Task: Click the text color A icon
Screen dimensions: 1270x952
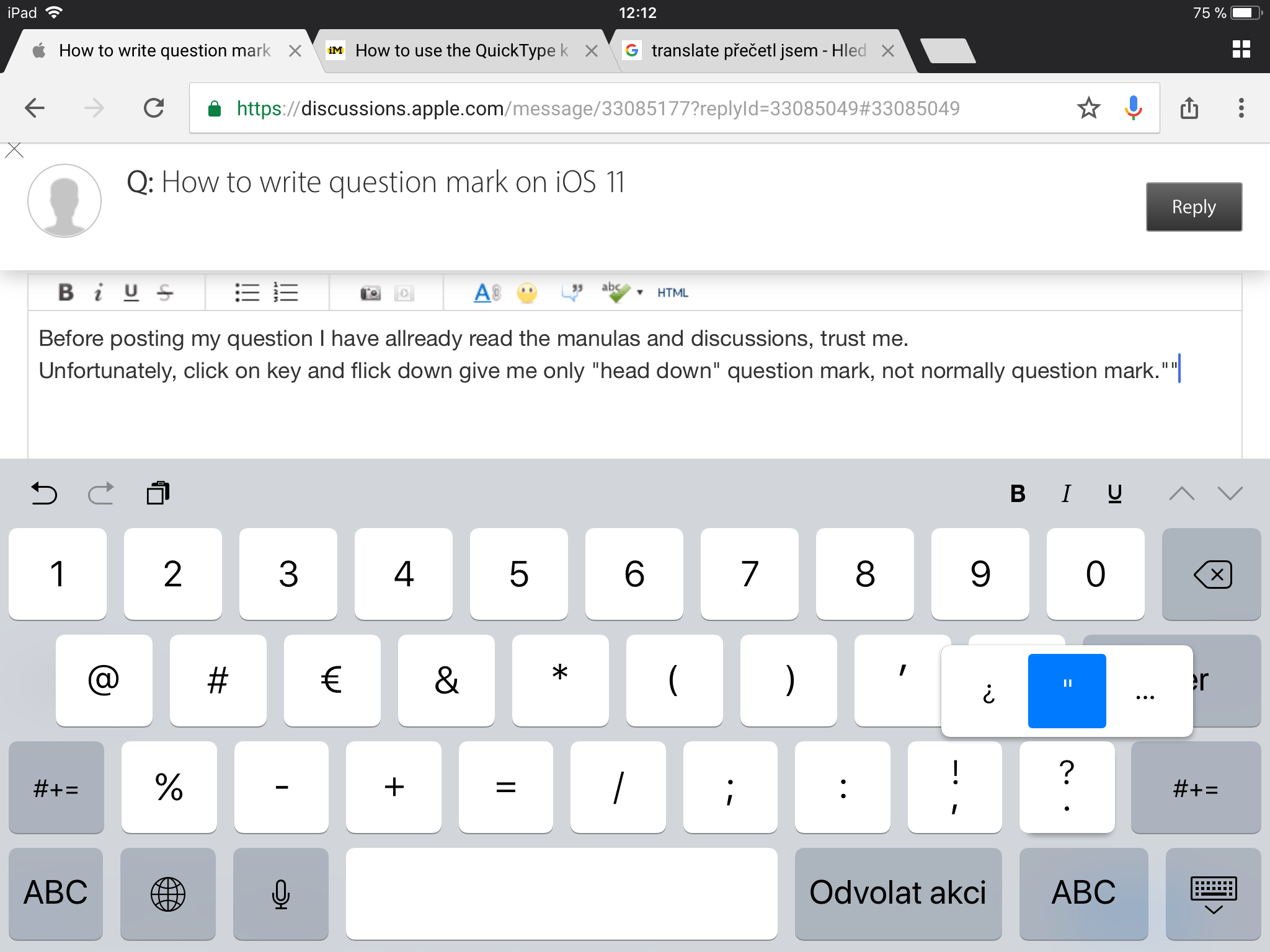Action: [x=486, y=293]
